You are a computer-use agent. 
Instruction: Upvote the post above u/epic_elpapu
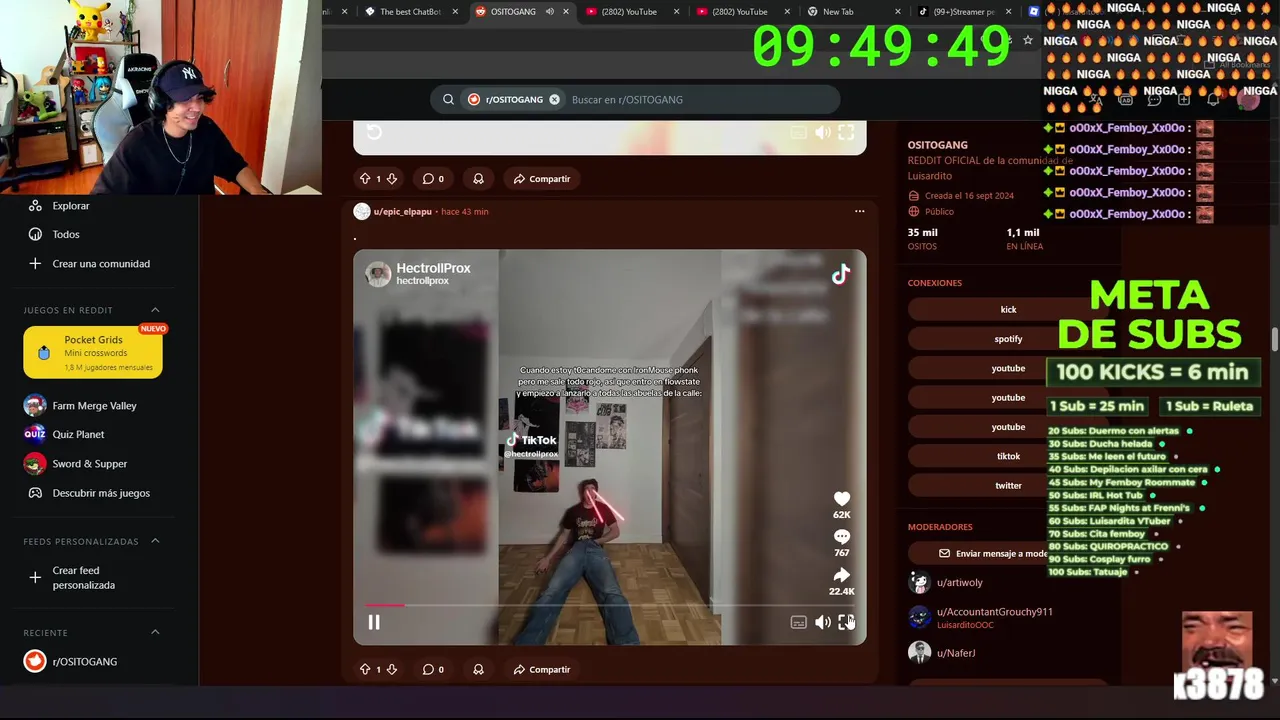[x=365, y=179]
